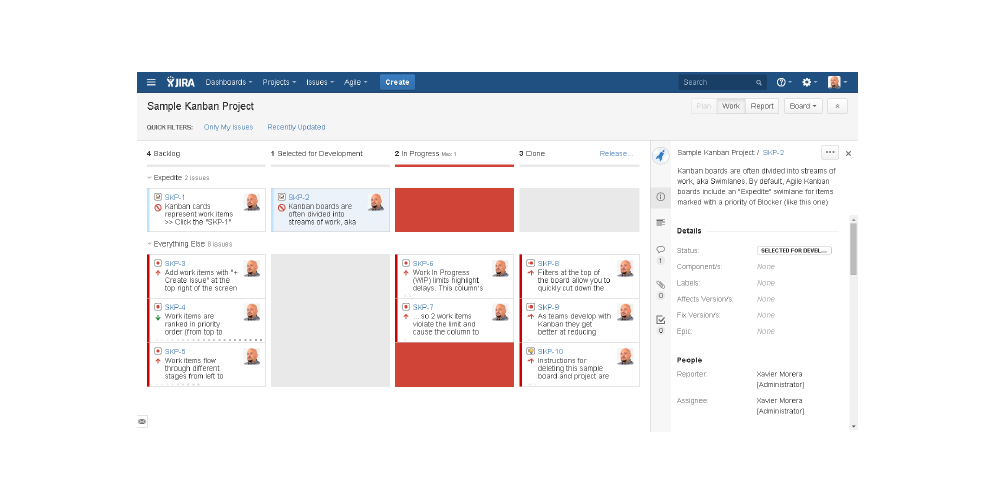Click the blocker icon on SKP-2 card
The image size is (1000, 503).
point(281,208)
